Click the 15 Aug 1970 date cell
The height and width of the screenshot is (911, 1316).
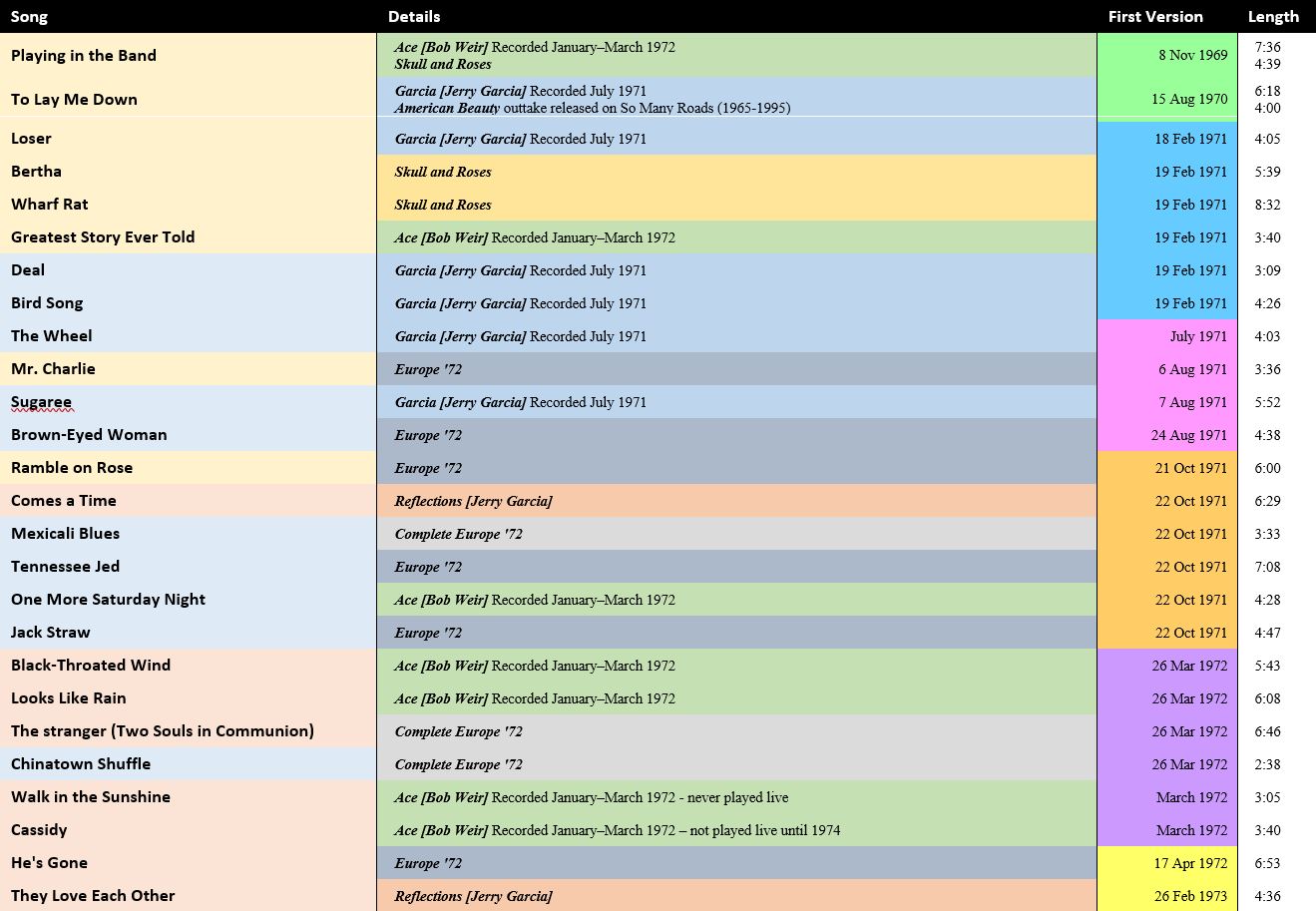pyautogui.click(x=1166, y=99)
